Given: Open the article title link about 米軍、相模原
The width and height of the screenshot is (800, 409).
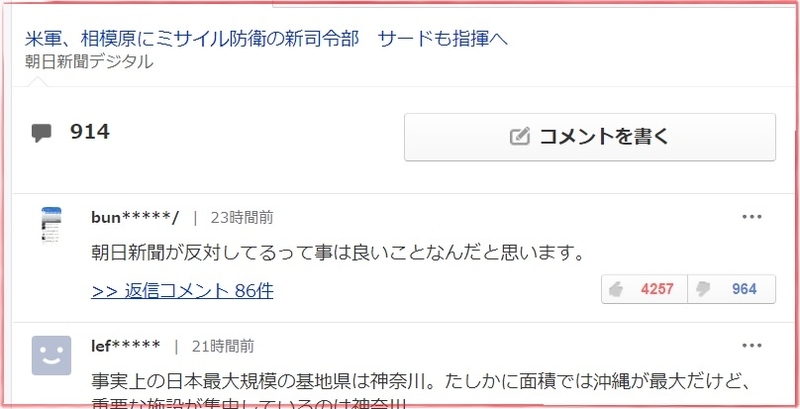Looking at the screenshot, I should (x=266, y=39).
